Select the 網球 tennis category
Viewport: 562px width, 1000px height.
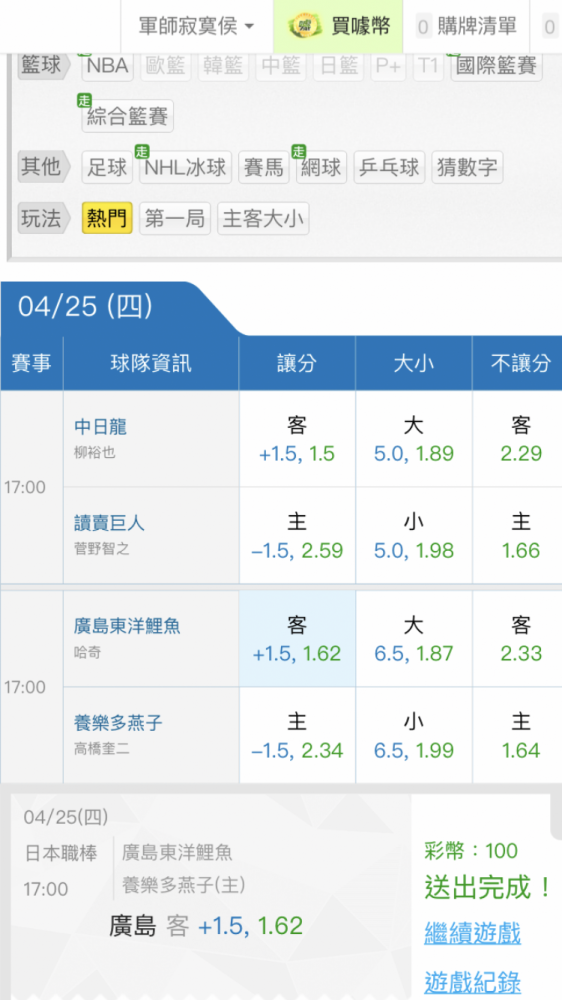coord(322,167)
